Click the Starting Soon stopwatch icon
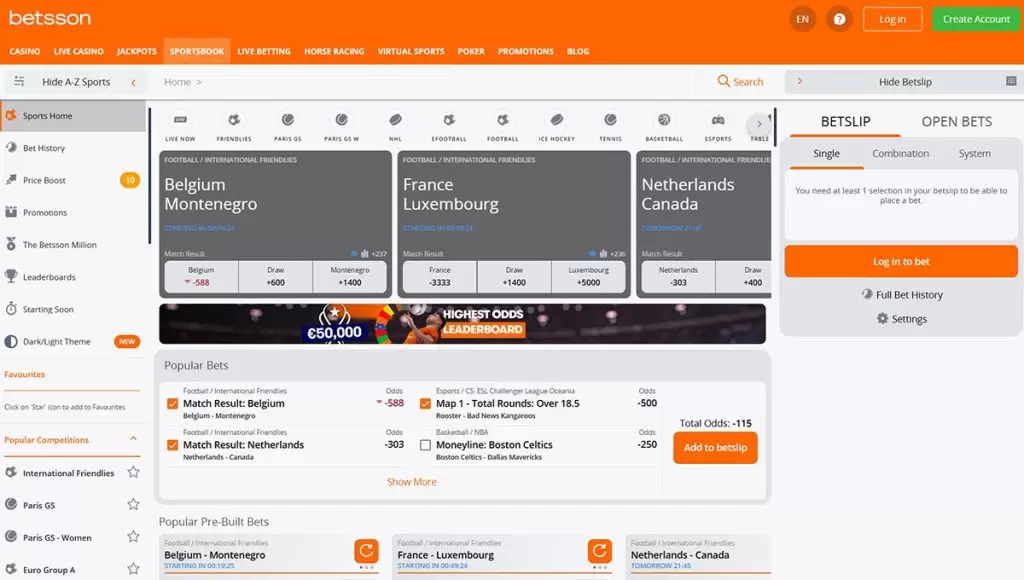Image resolution: width=1024 pixels, height=580 pixels. coord(11,309)
